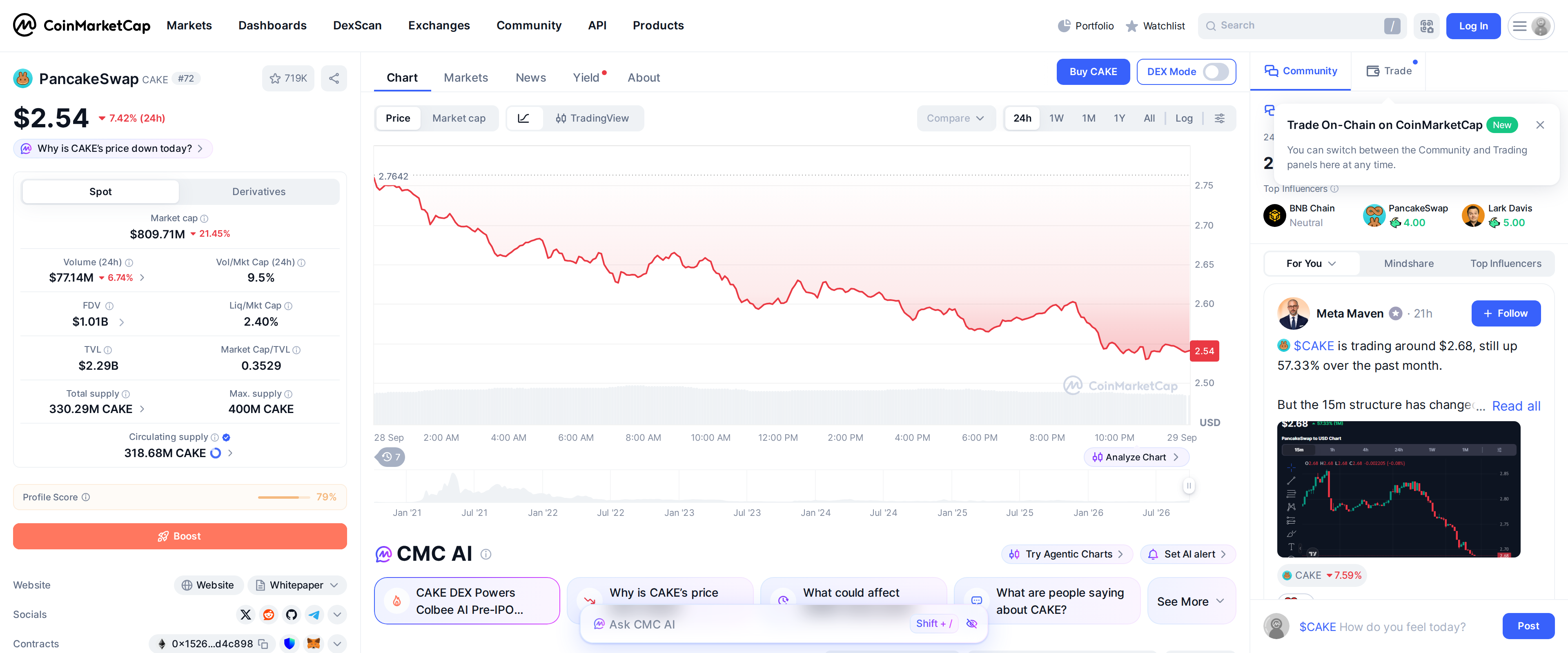Focus the header Search field

point(1301,26)
